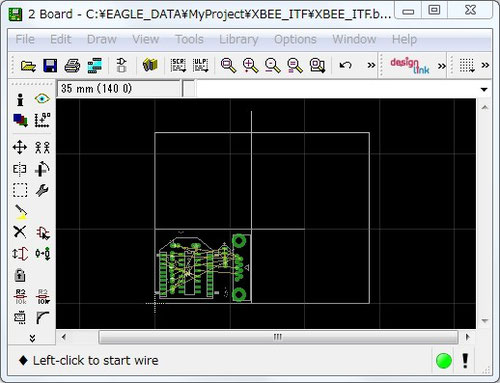The width and height of the screenshot is (500, 383).
Task: Open the Tools menu
Action: 189,39
